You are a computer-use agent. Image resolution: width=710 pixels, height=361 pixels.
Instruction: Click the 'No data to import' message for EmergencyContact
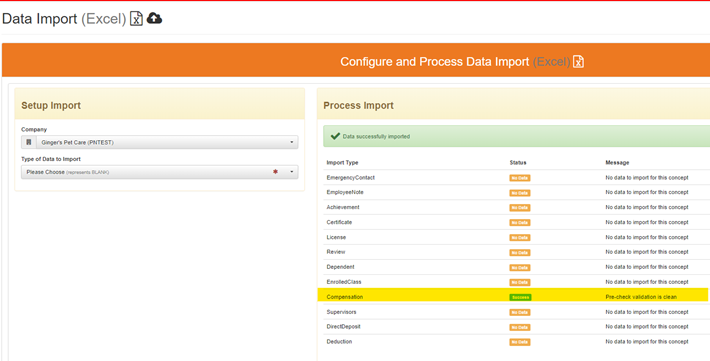tap(647, 178)
